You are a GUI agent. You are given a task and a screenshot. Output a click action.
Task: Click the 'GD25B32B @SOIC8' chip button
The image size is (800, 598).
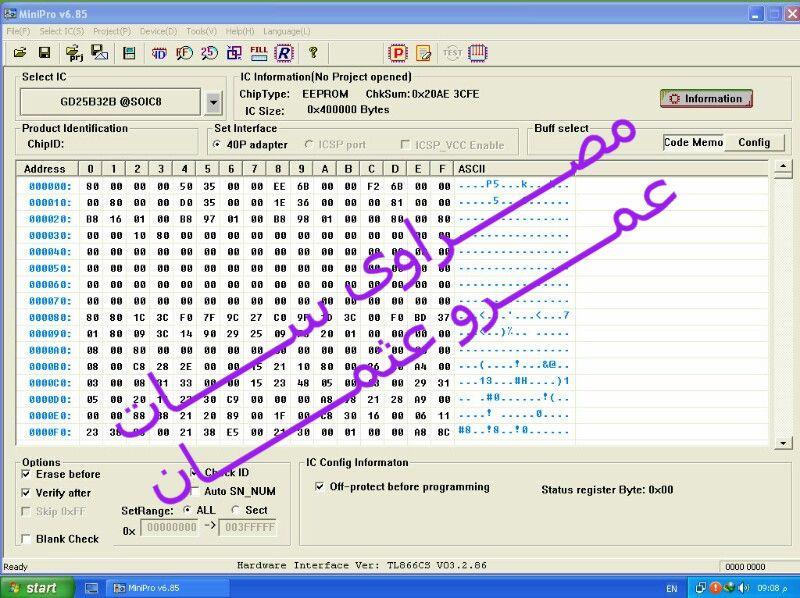pos(110,102)
